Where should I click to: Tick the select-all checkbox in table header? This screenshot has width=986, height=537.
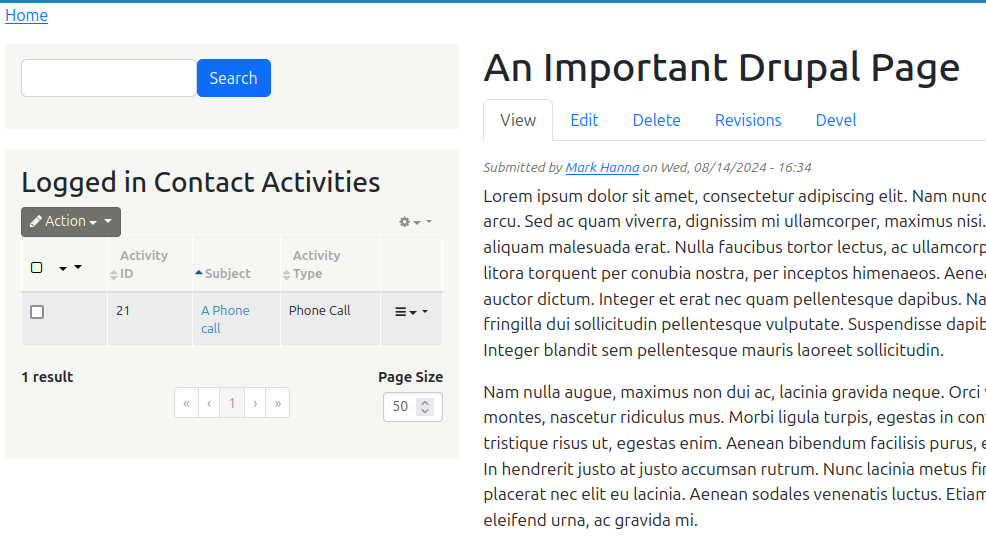point(36,267)
